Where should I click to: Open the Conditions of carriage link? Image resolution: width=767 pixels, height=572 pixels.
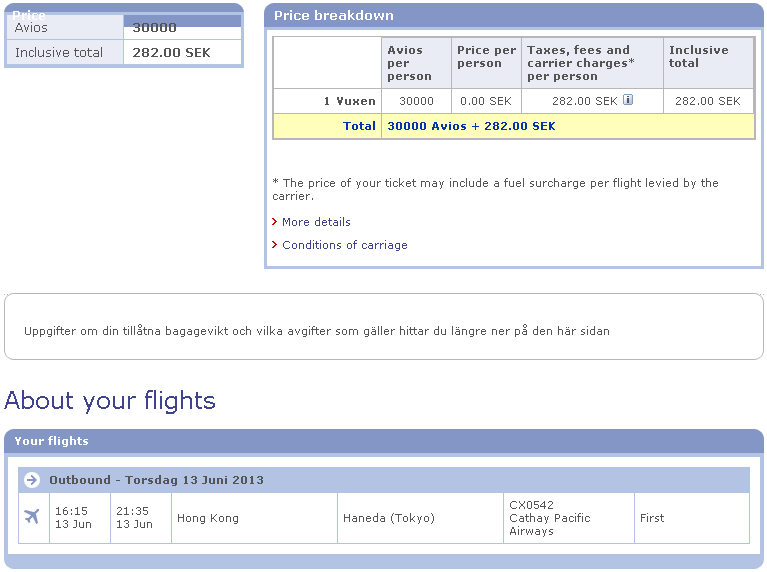click(345, 245)
